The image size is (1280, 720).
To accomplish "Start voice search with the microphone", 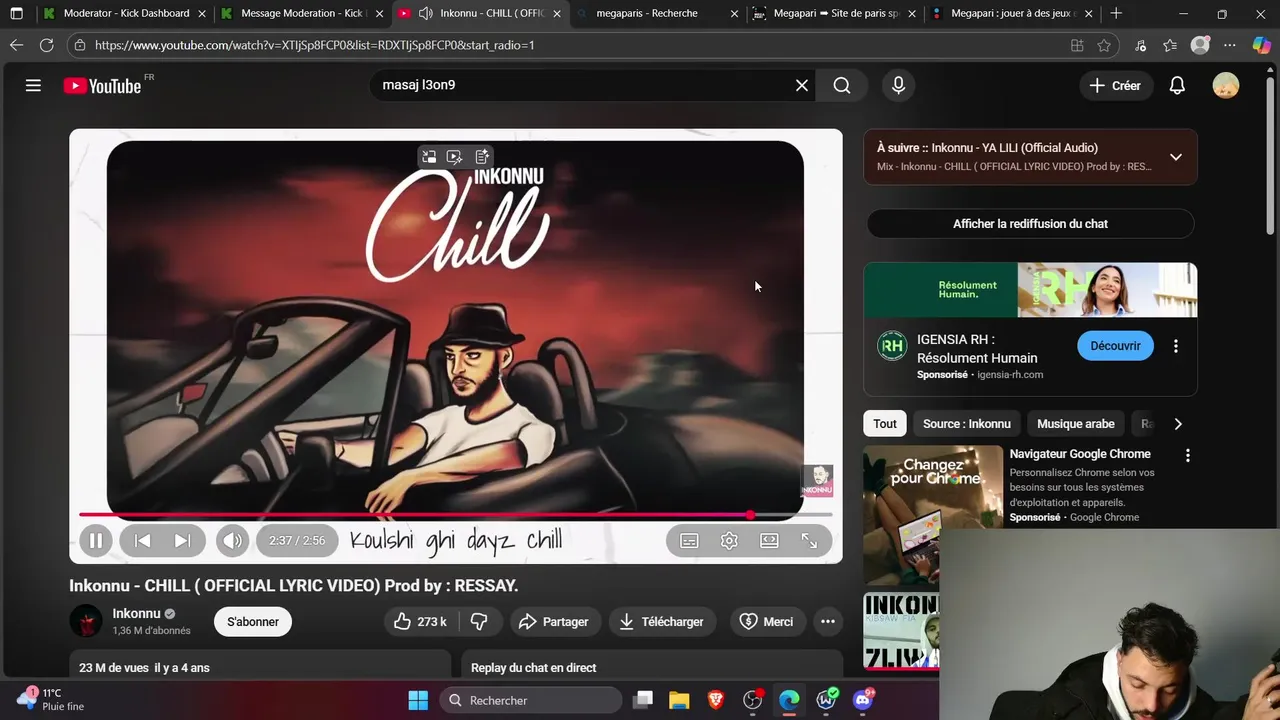I will point(898,86).
